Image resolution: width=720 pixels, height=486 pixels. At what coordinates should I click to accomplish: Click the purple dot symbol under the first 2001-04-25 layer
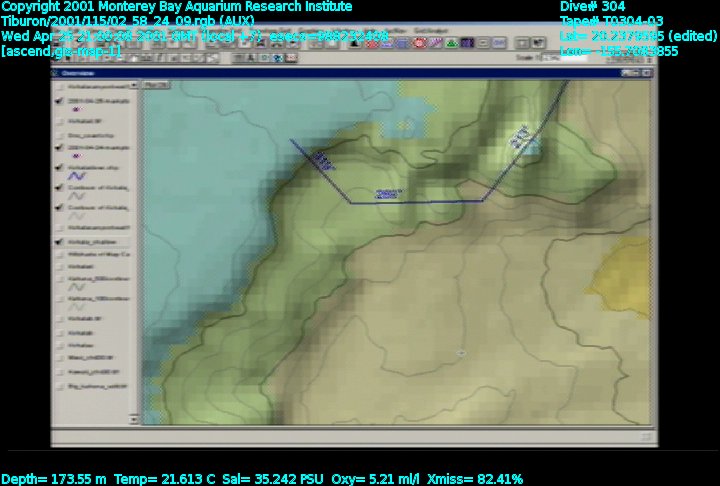click(x=79, y=110)
